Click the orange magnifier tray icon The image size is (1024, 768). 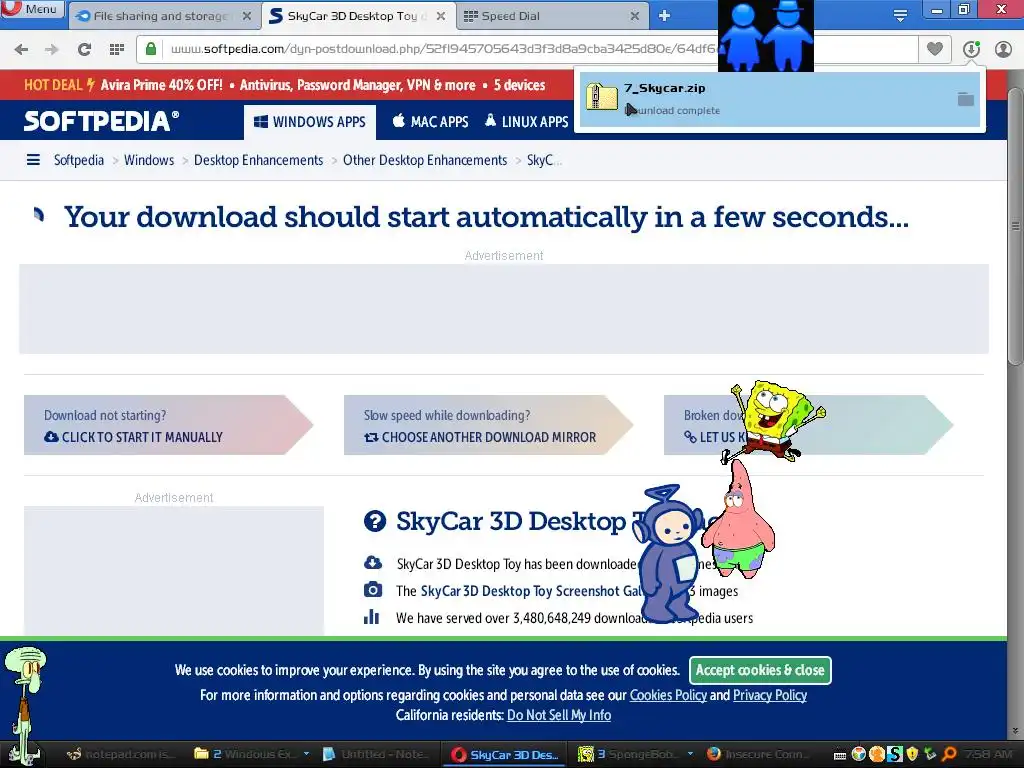tap(949, 754)
